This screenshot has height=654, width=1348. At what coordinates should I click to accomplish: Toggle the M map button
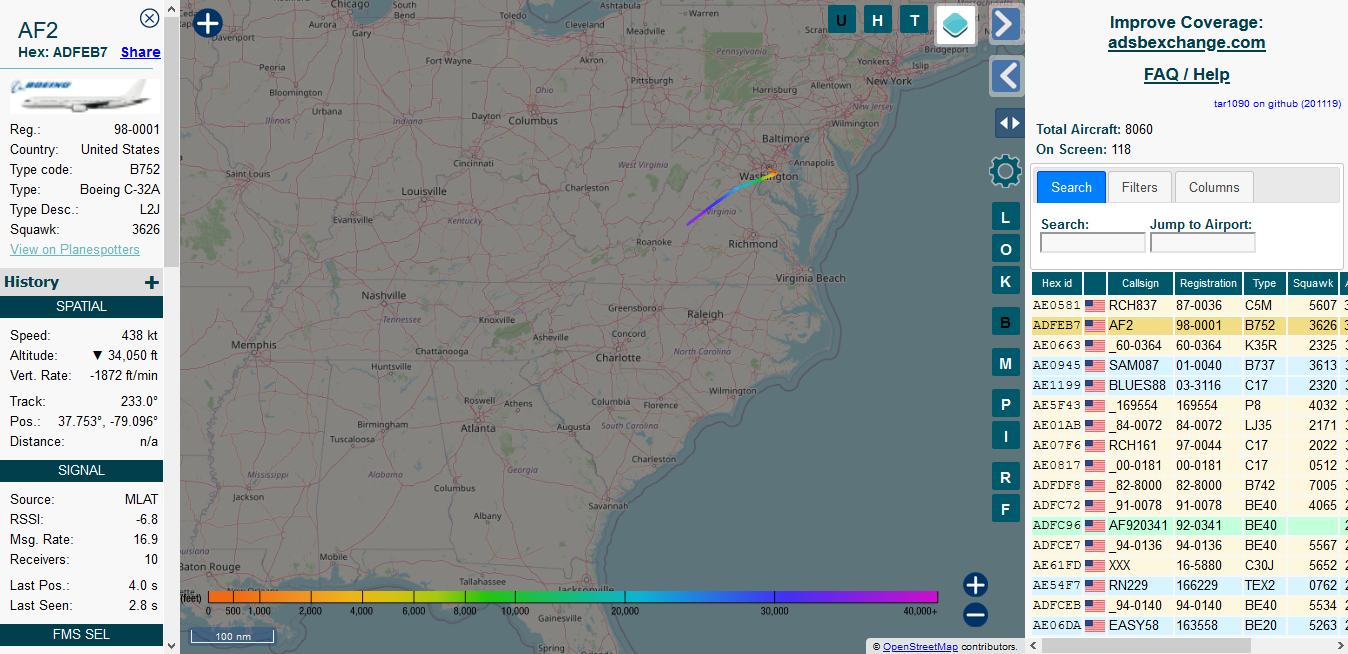(x=1005, y=364)
